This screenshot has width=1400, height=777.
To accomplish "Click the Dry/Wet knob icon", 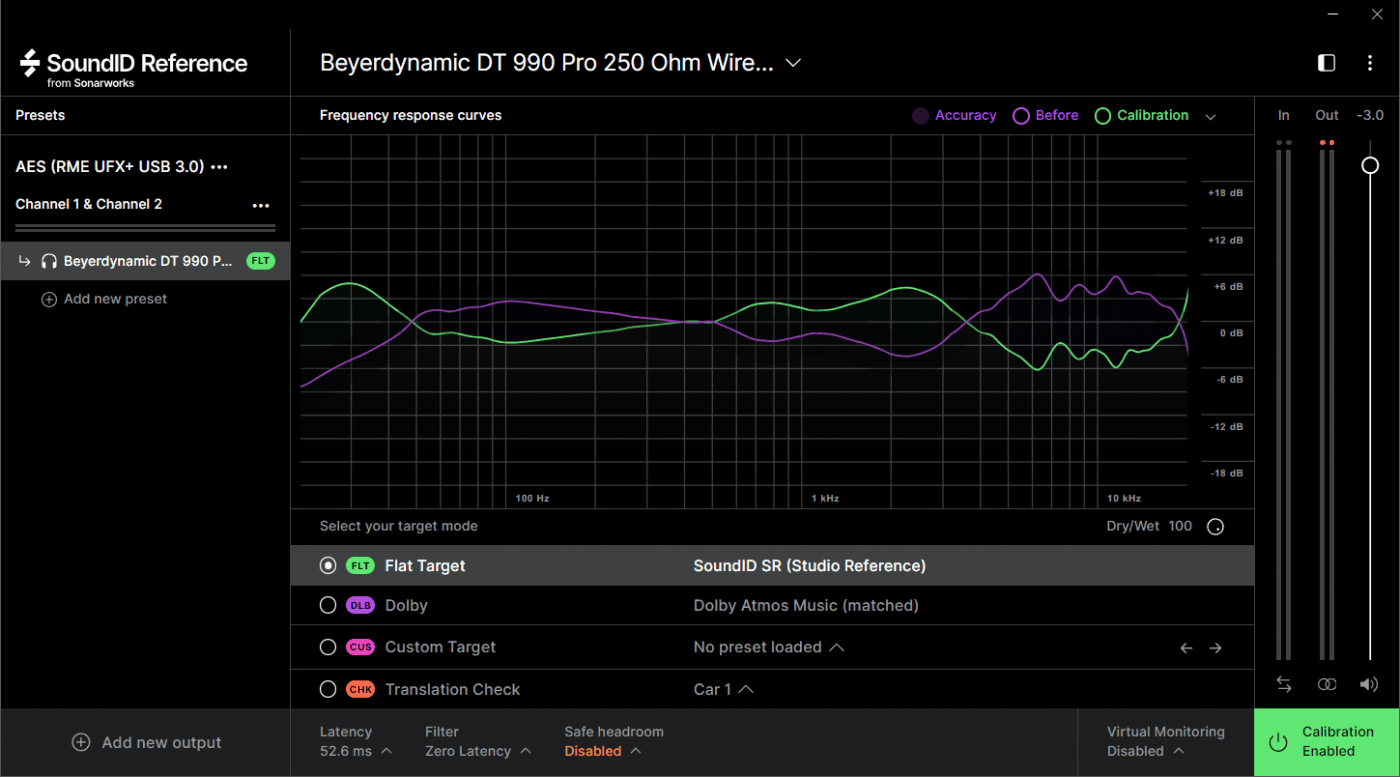I will [x=1216, y=527].
